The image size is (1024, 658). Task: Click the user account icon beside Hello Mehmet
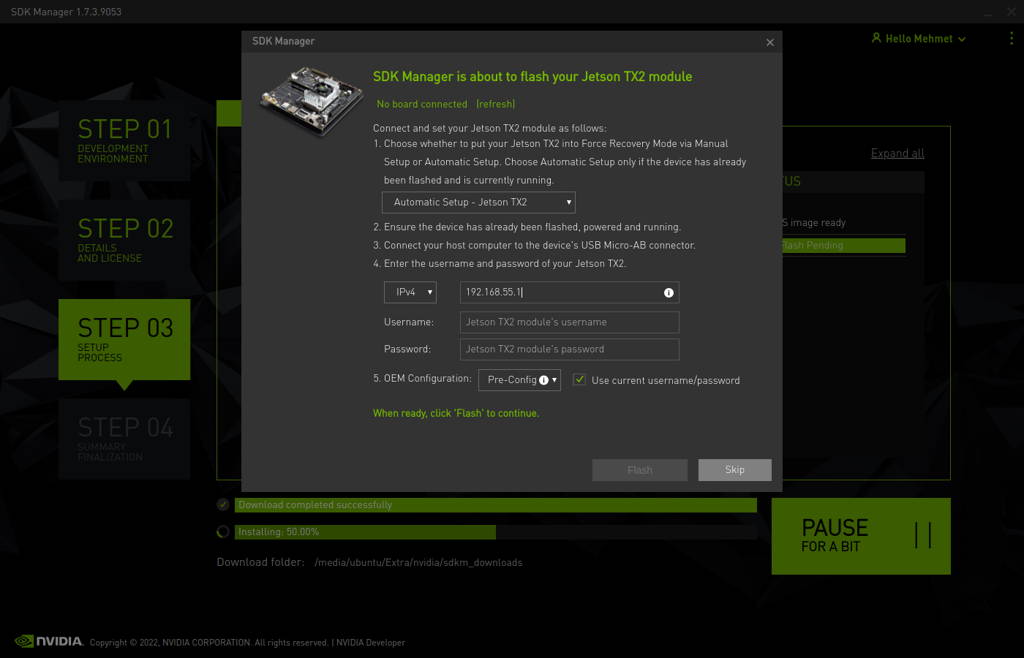click(875, 37)
